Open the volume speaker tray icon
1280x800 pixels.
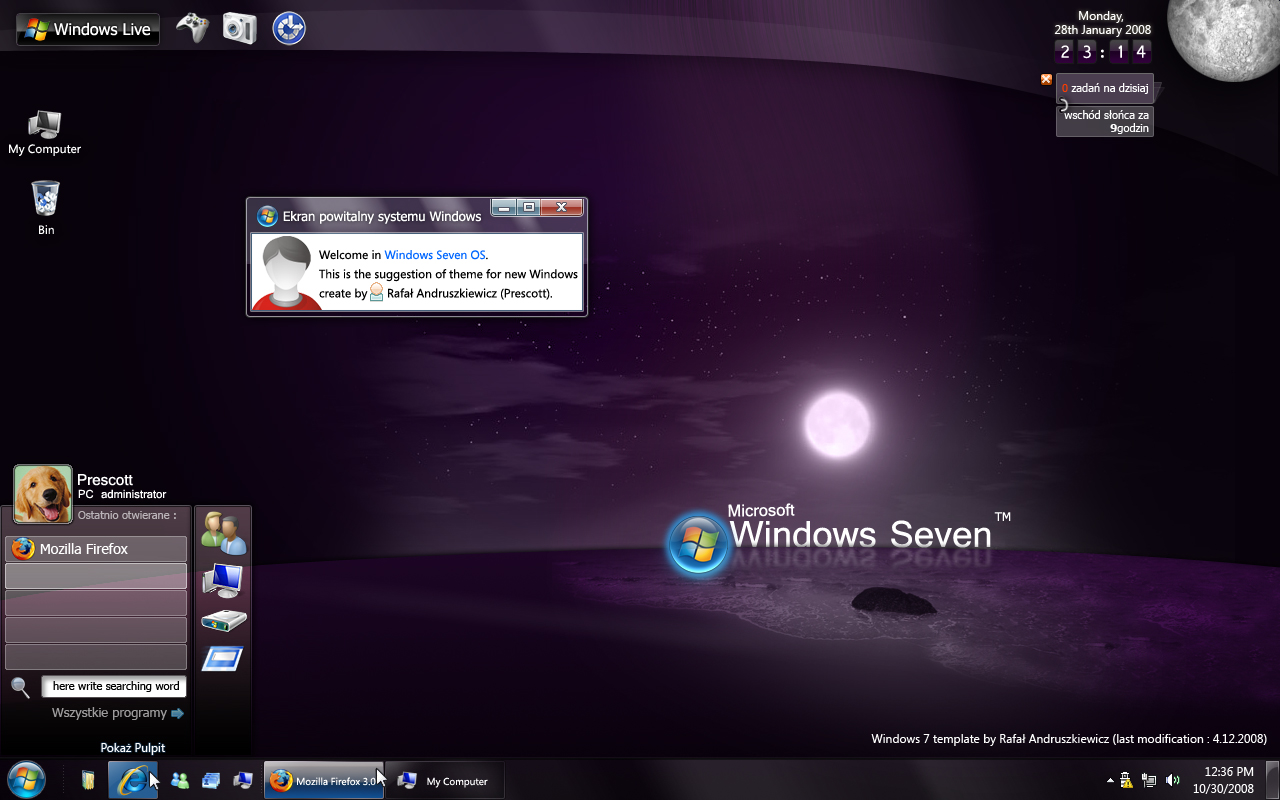point(1173,780)
